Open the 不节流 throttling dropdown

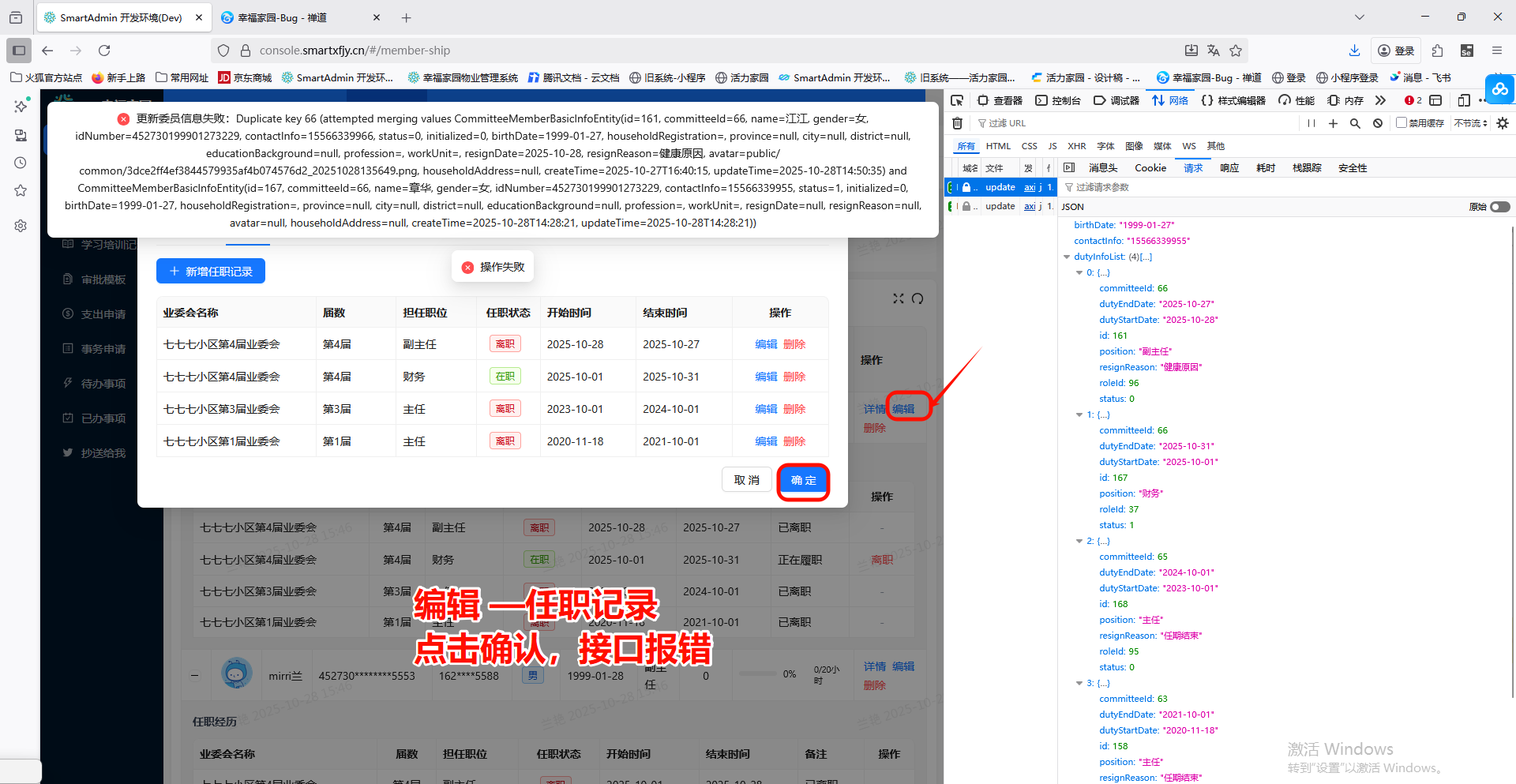point(1469,123)
